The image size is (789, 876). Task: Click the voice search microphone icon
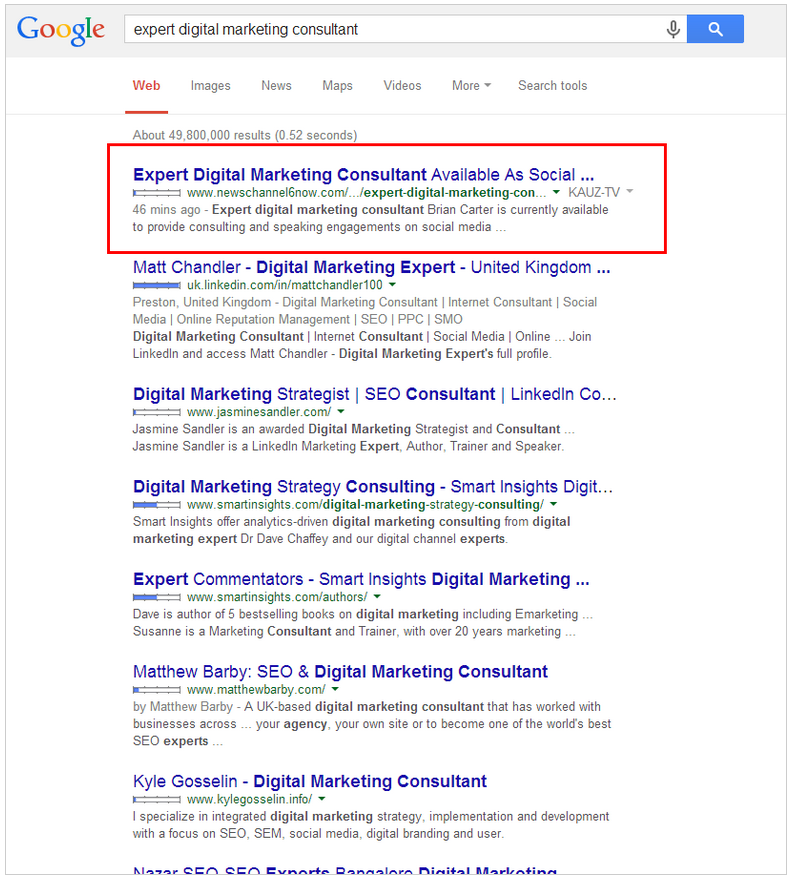click(673, 29)
